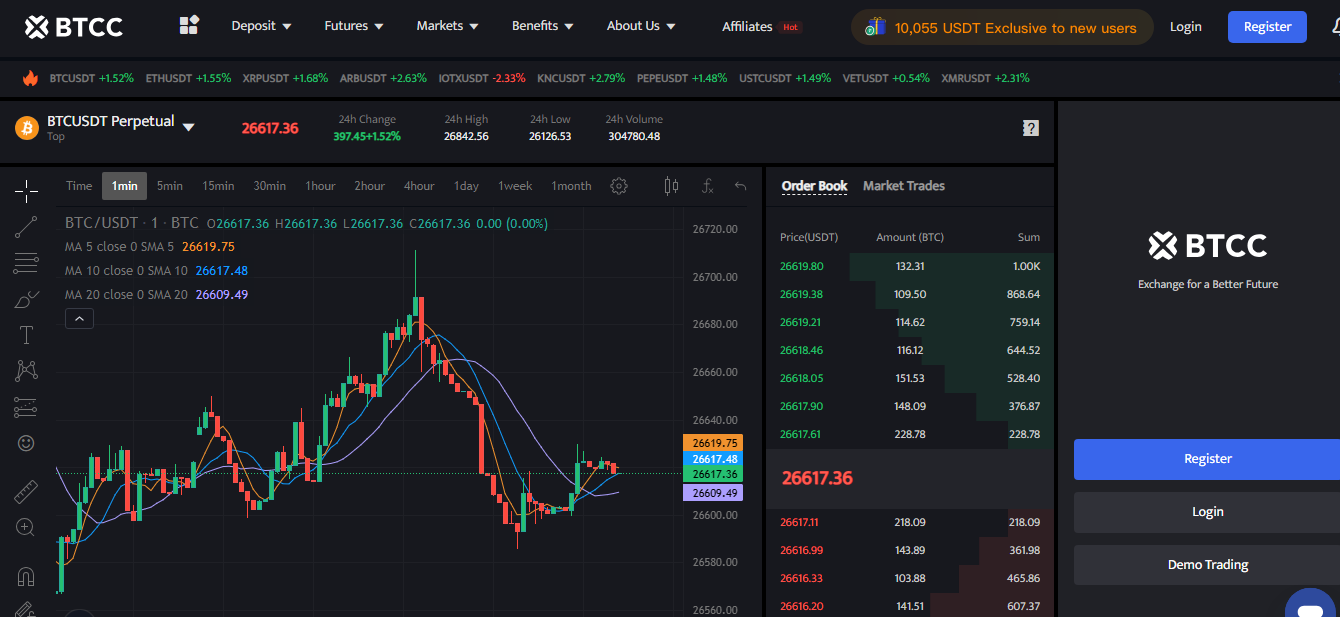Click the Affiliates link

(x=747, y=27)
